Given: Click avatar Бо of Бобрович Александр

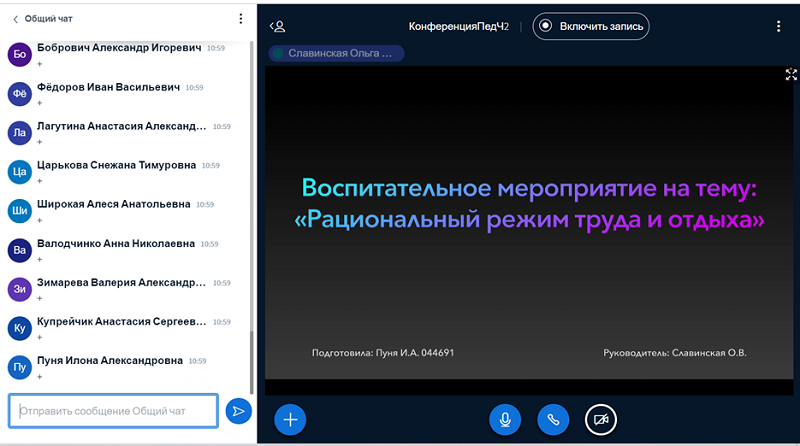Looking at the screenshot, I should pyautogui.click(x=20, y=55).
